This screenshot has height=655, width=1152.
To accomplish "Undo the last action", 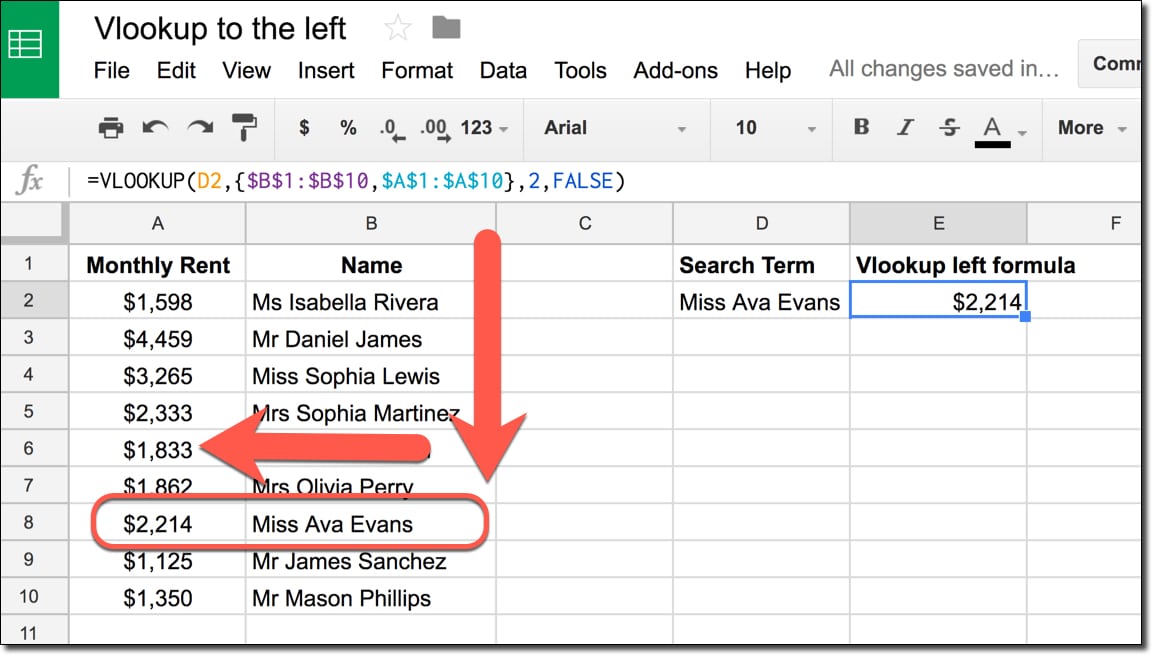I will click(x=155, y=128).
